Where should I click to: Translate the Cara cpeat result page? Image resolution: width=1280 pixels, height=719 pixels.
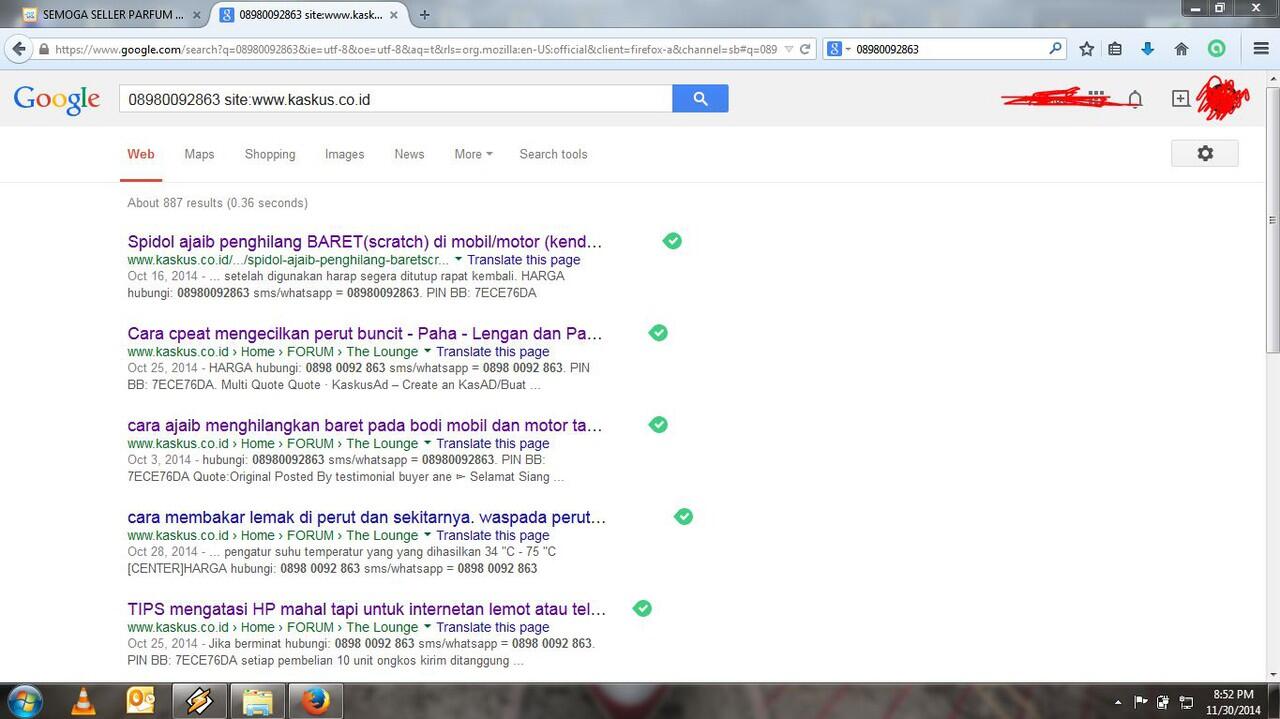[492, 352]
